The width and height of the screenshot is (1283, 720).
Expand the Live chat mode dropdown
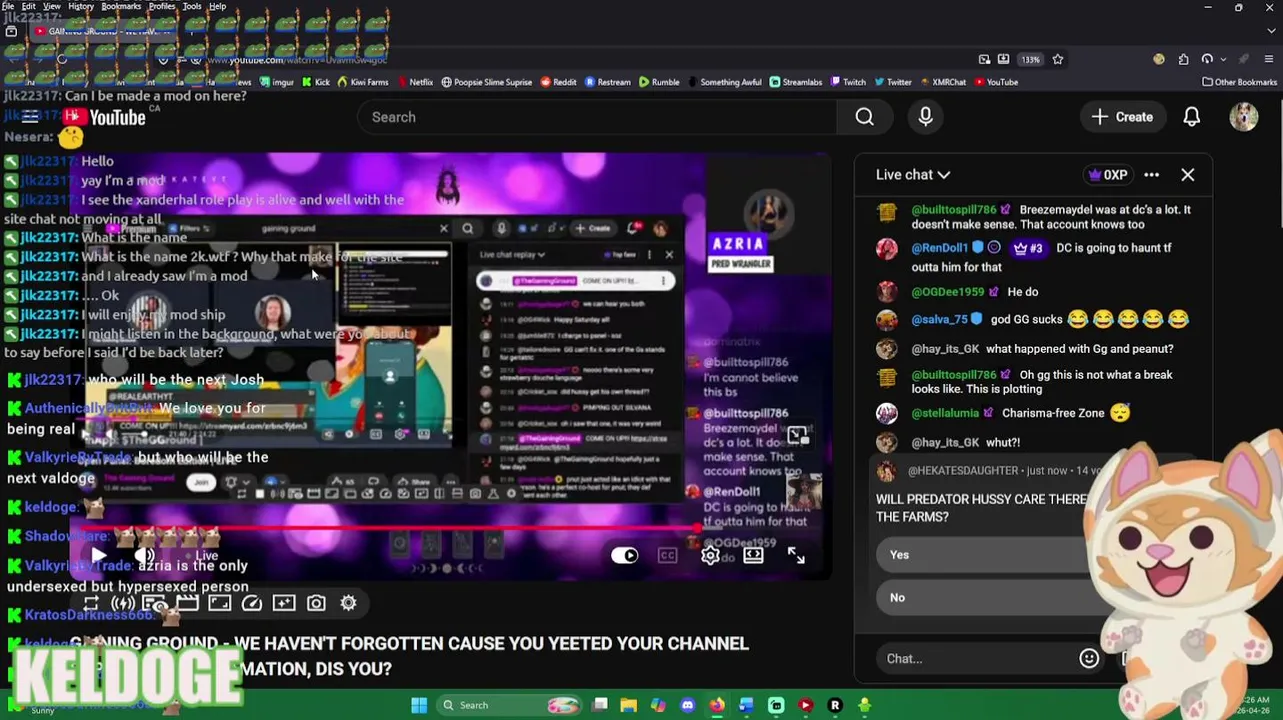pyautogui.click(x=912, y=175)
